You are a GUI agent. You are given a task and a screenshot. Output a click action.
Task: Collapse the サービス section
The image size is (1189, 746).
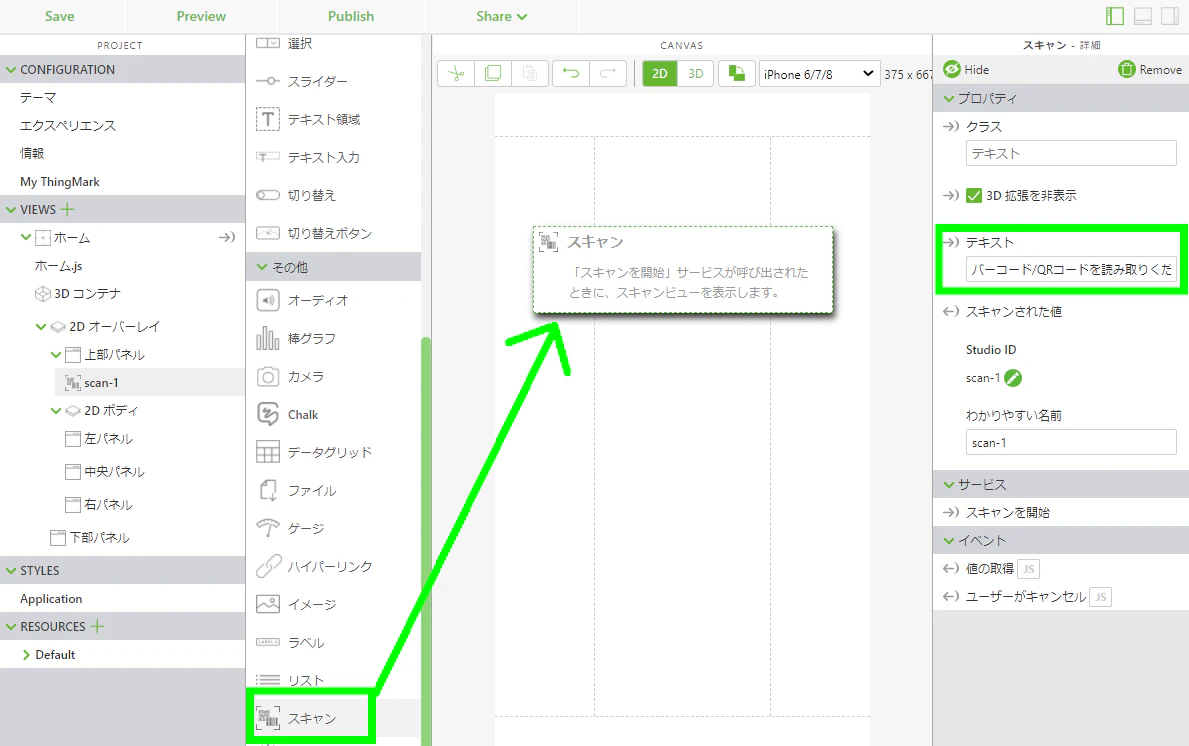pos(949,484)
